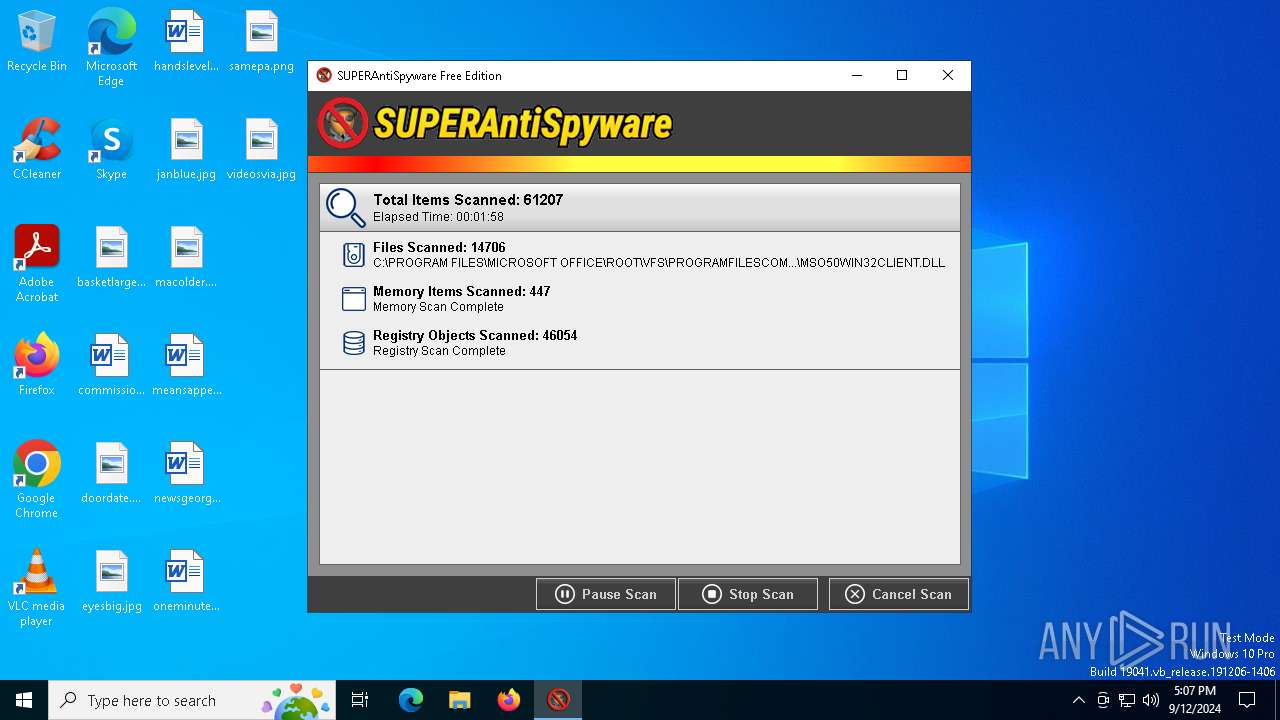Open Microsoft Edge from taskbar
This screenshot has height=720, width=1280.
click(411, 700)
